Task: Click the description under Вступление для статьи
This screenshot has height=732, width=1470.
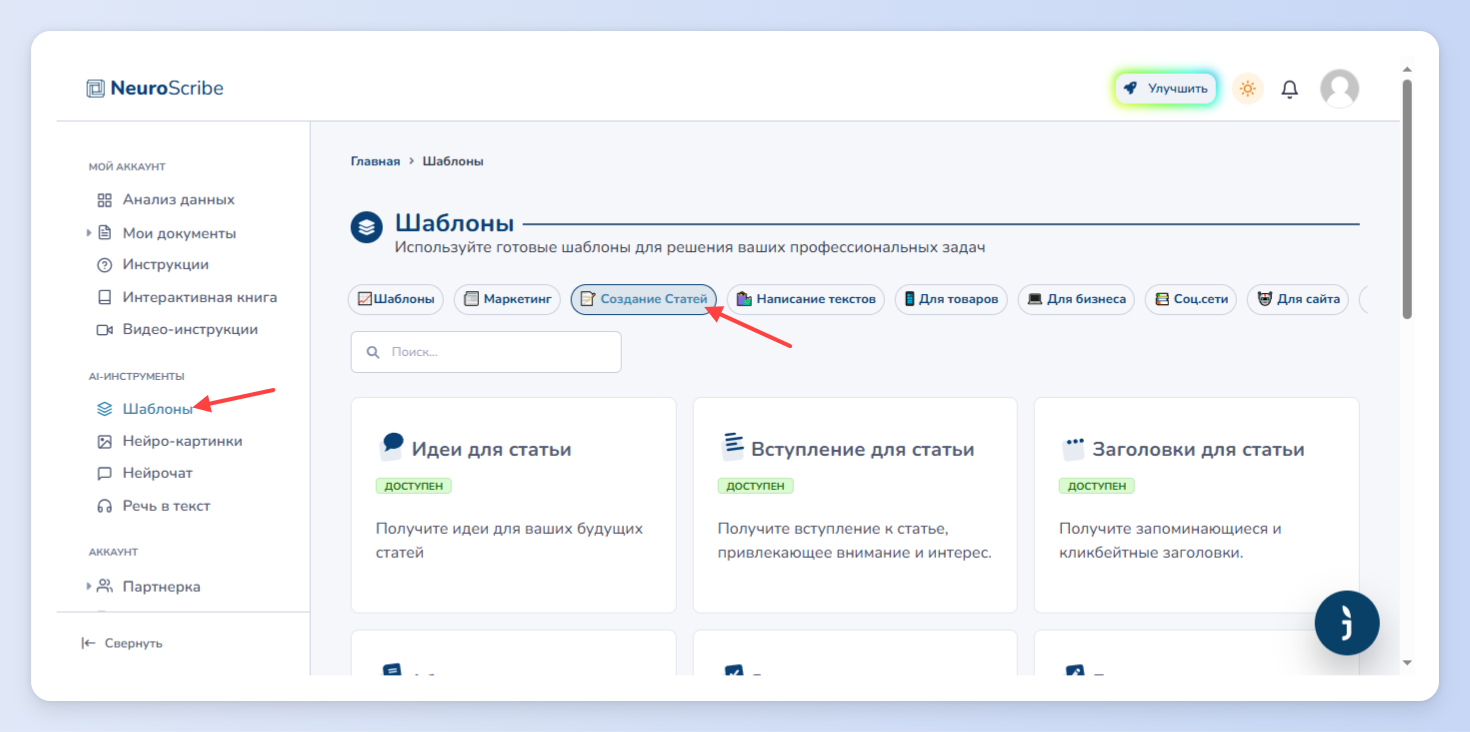Action: tap(855, 540)
